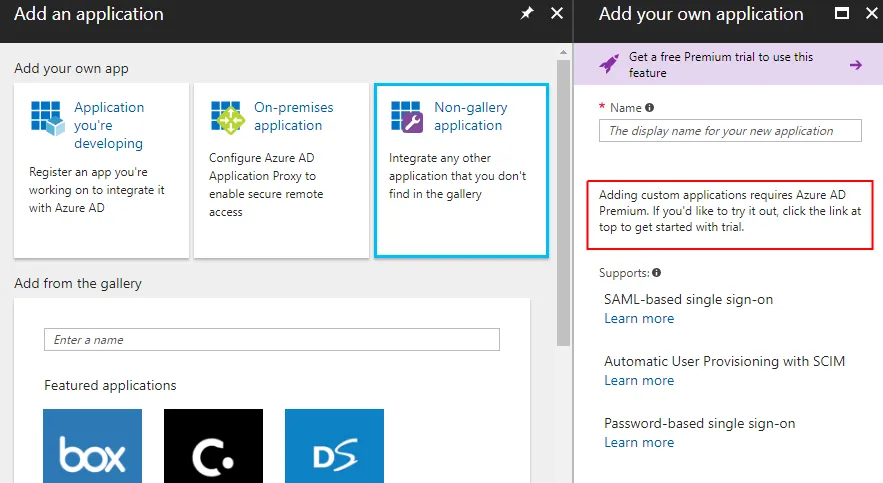
Task: Click the Azure AD Premium requirement message
Action: (x=730, y=211)
